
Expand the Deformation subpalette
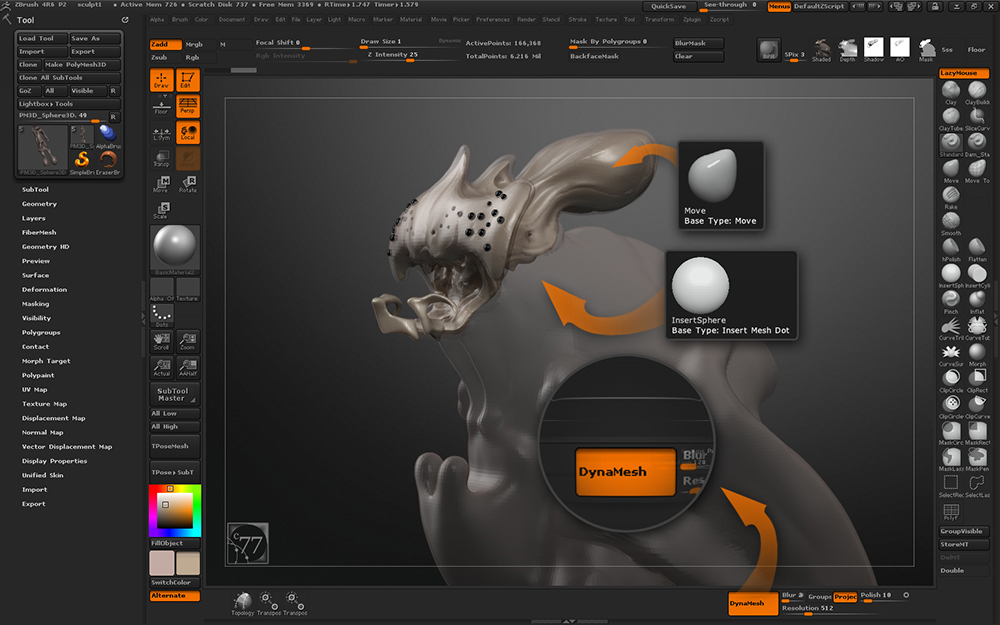pyautogui.click(x=44, y=290)
